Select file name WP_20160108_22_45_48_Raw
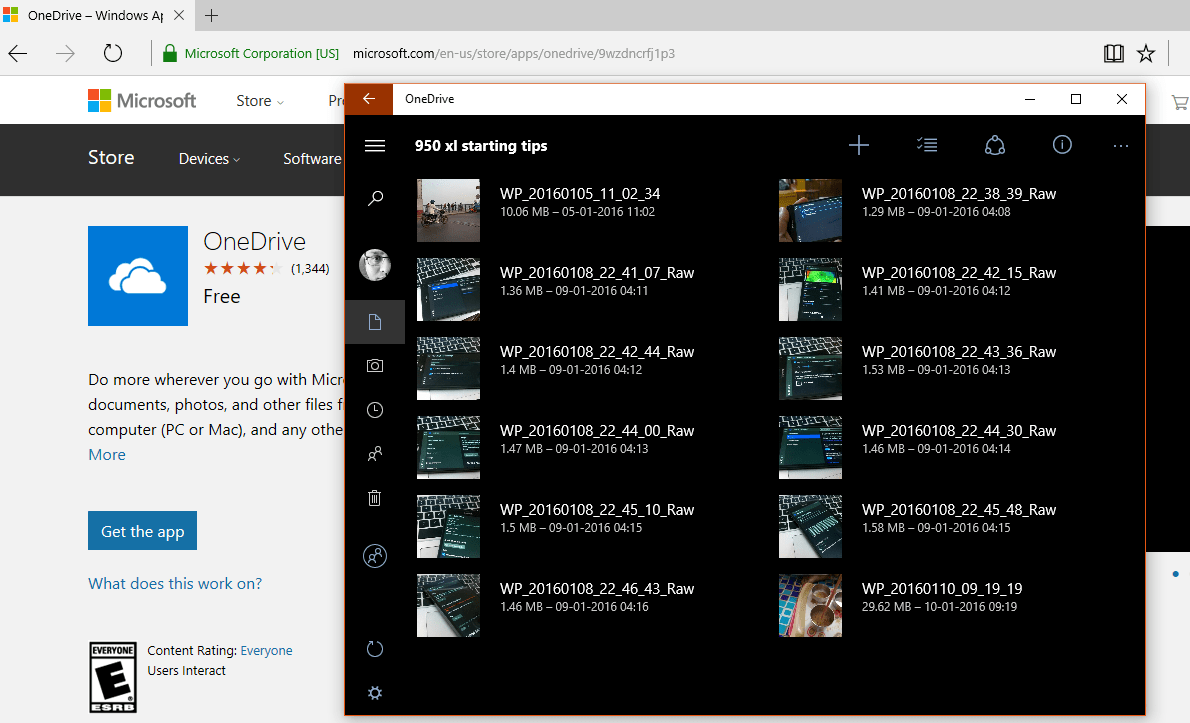The width and height of the screenshot is (1190, 723). pyautogui.click(x=959, y=510)
